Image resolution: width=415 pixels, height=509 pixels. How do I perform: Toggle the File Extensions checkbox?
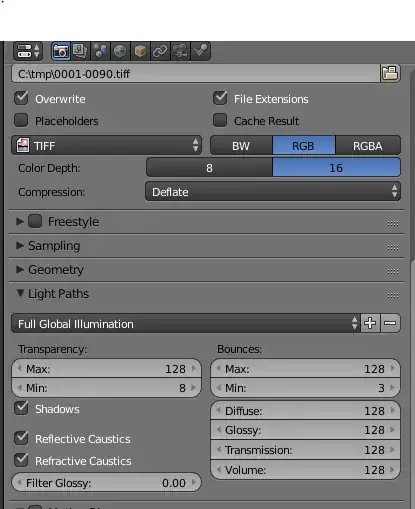(x=220, y=98)
